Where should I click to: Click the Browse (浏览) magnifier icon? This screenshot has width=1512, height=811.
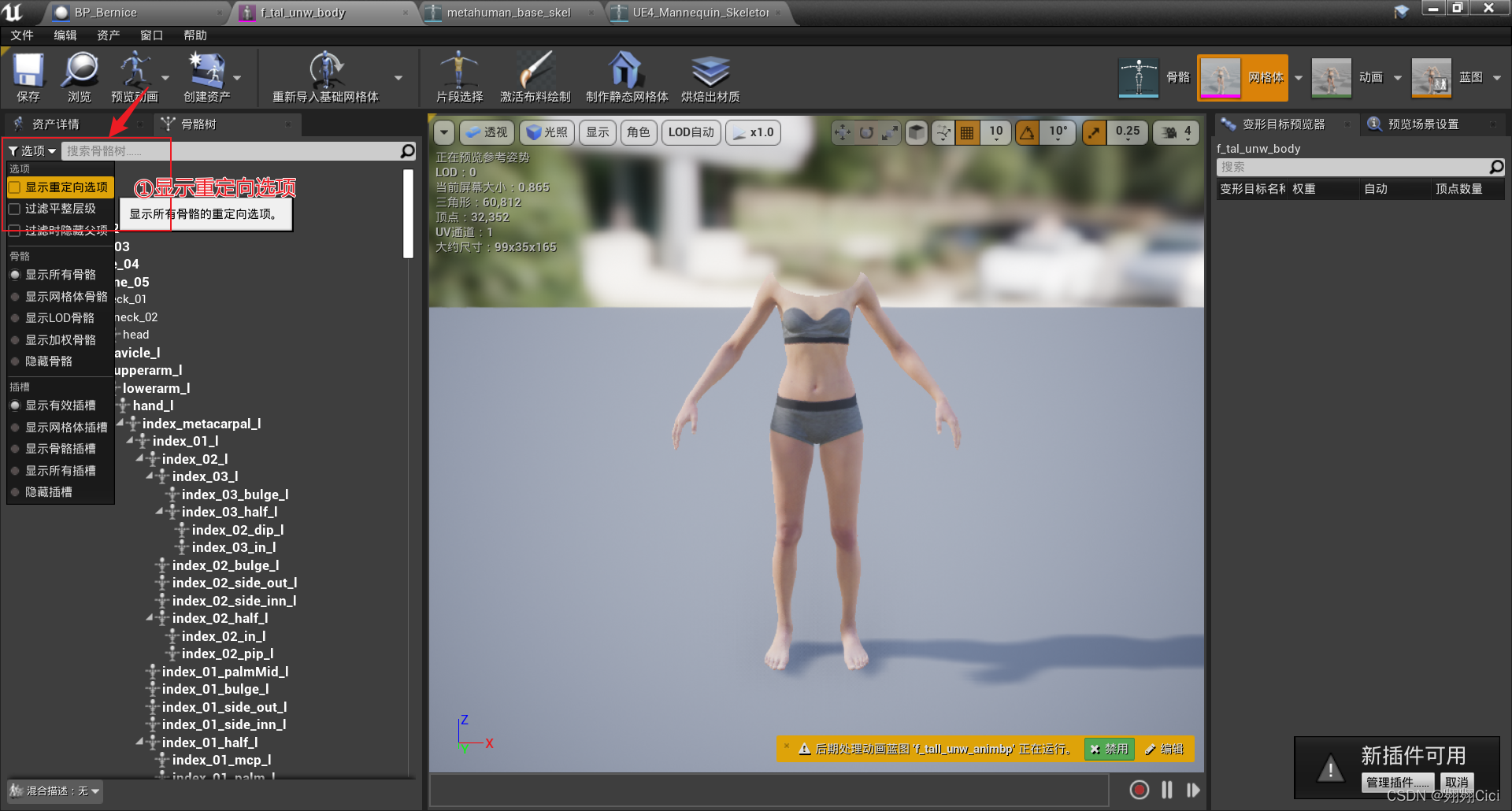click(80, 71)
